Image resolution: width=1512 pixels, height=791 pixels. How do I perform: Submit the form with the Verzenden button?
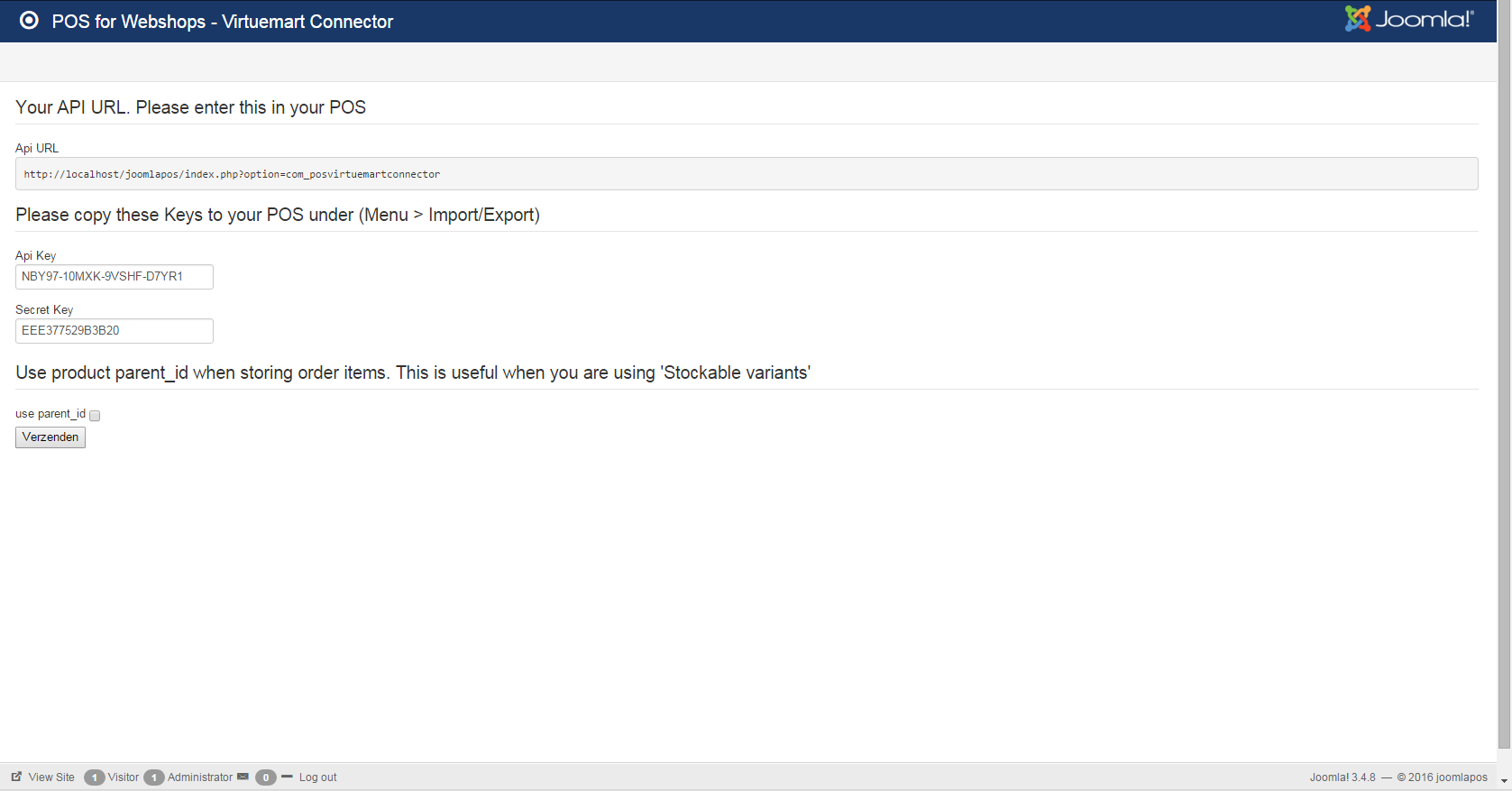pos(50,437)
